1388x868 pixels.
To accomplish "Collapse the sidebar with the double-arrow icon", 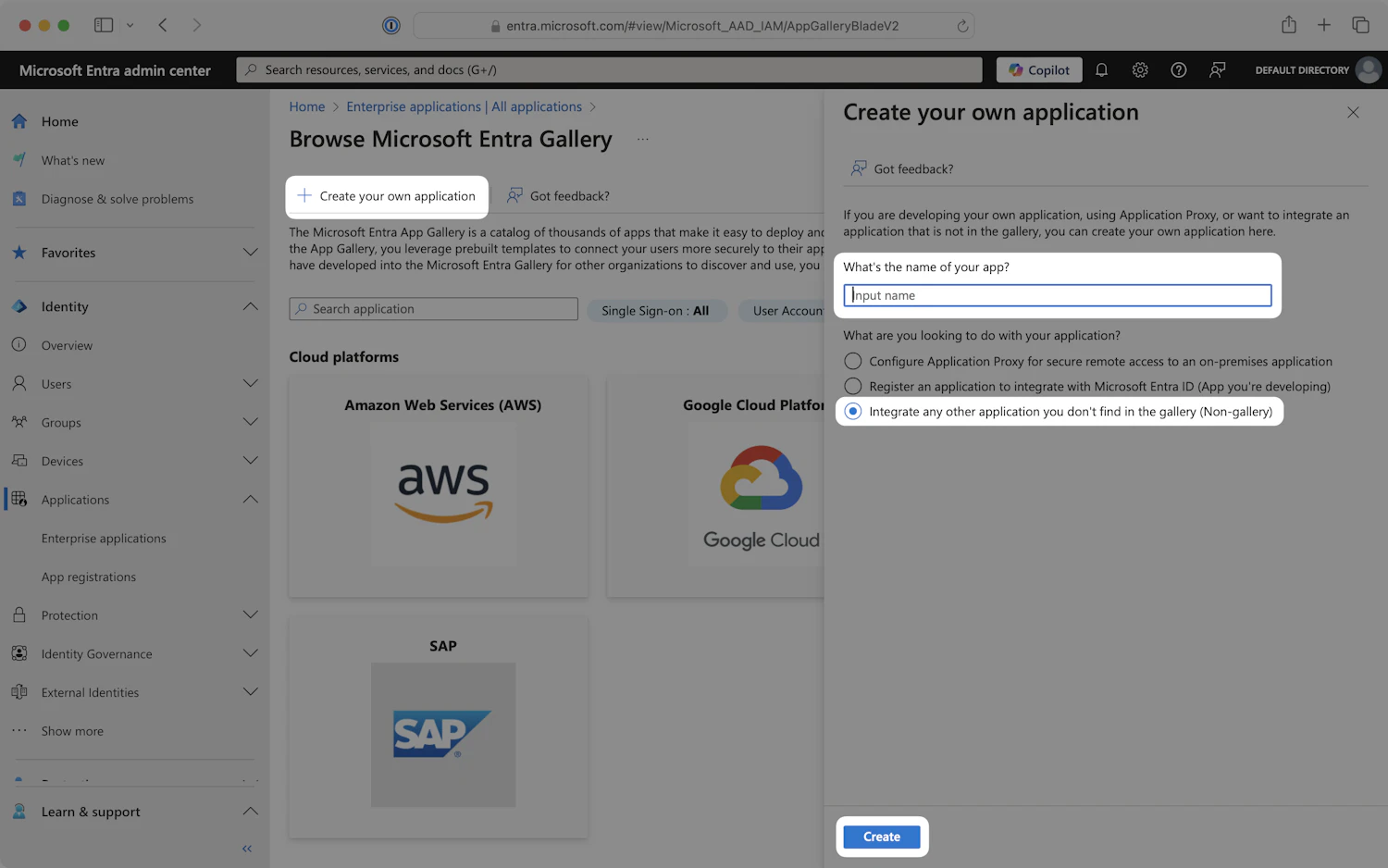I will pos(247,849).
